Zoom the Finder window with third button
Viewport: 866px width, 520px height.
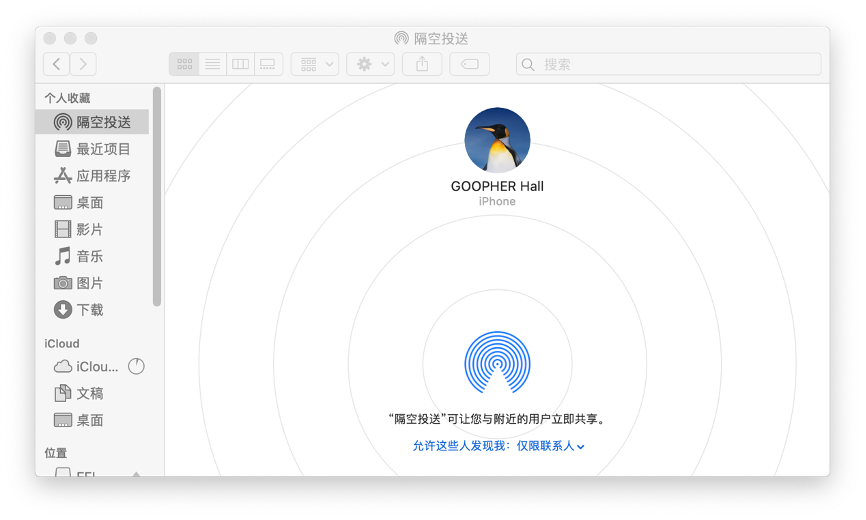[91, 38]
